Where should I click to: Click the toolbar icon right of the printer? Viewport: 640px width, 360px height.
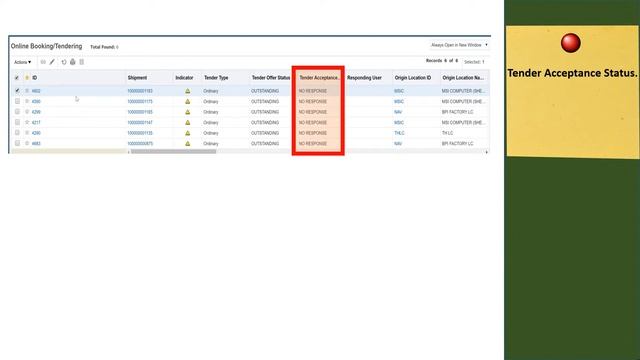[x=82, y=62]
